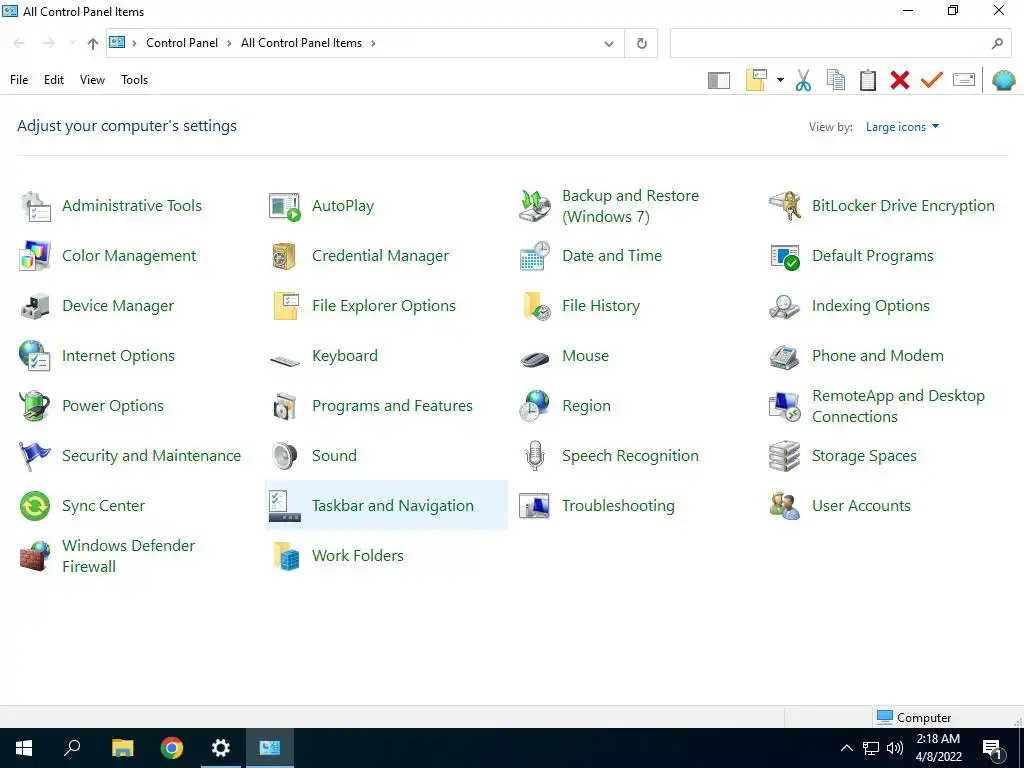Open Color Management
This screenshot has width=1024, height=768.
tap(108, 255)
